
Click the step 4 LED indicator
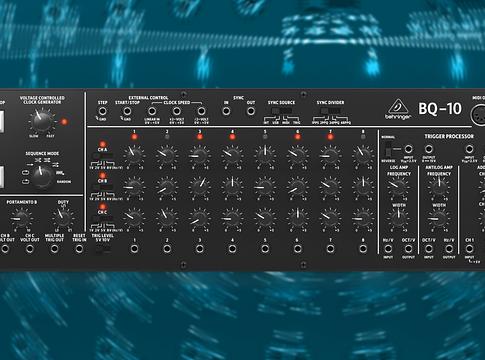(232, 136)
